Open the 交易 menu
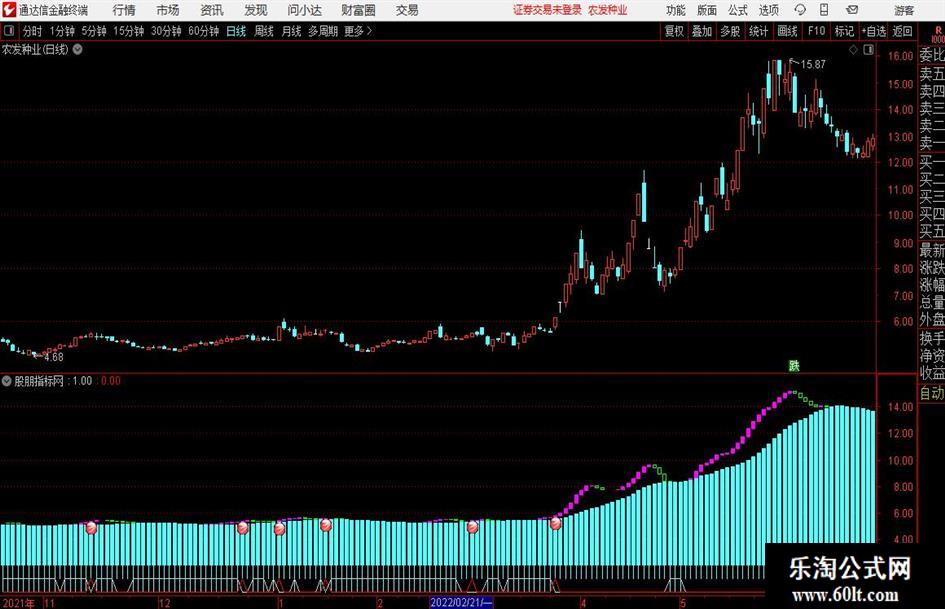945x609 pixels. pyautogui.click(x=407, y=10)
